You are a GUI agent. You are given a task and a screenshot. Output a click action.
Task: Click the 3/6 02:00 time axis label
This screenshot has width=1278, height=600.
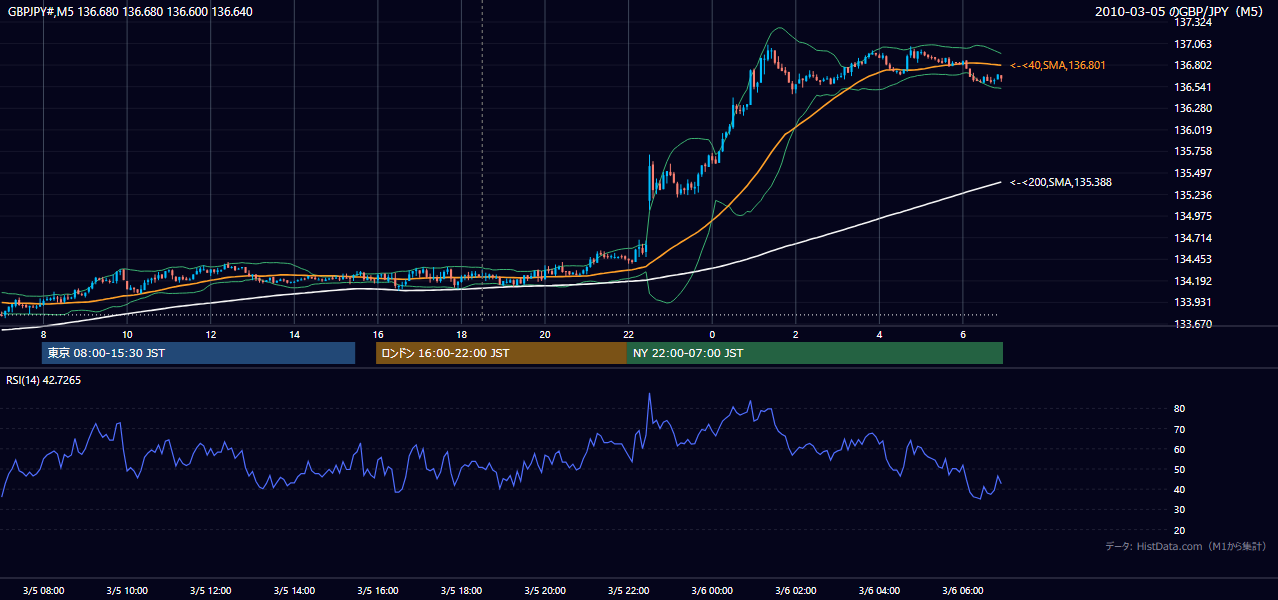click(x=795, y=590)
